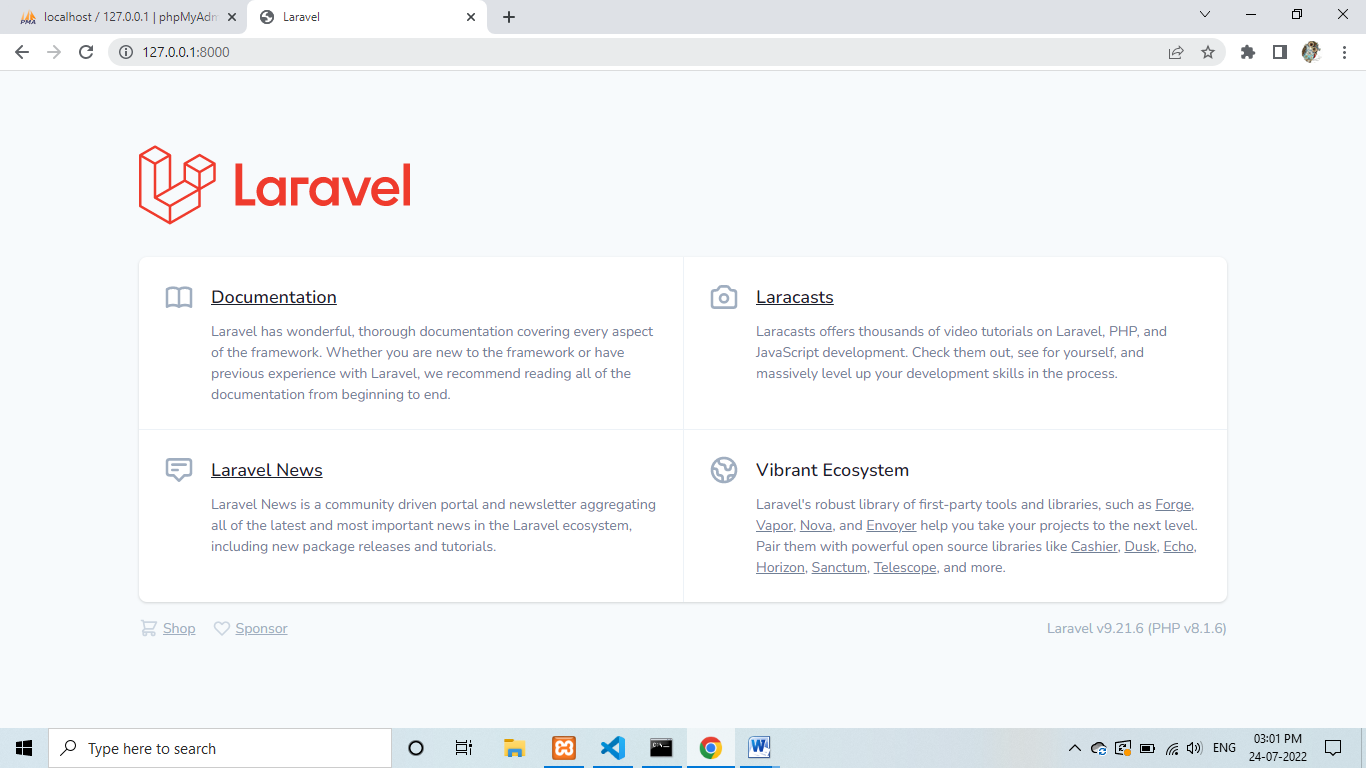Click the browser forward arrow

(x=54, y=52)
